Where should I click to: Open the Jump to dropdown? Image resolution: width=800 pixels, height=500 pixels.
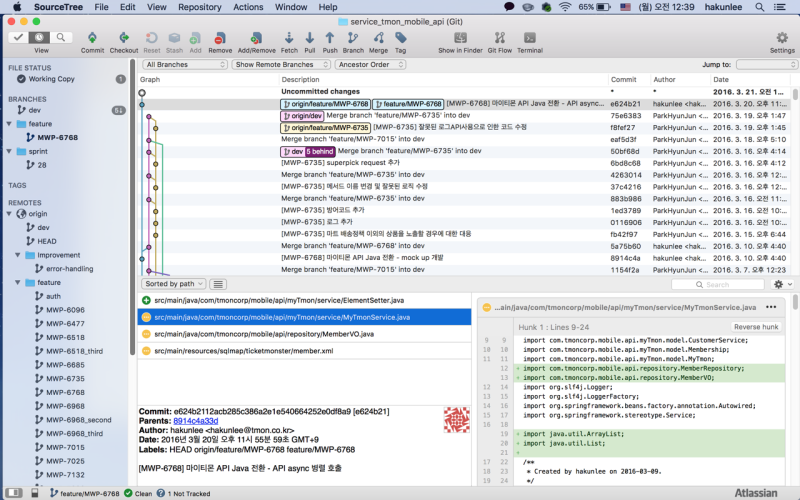click(x=766, y=65)
